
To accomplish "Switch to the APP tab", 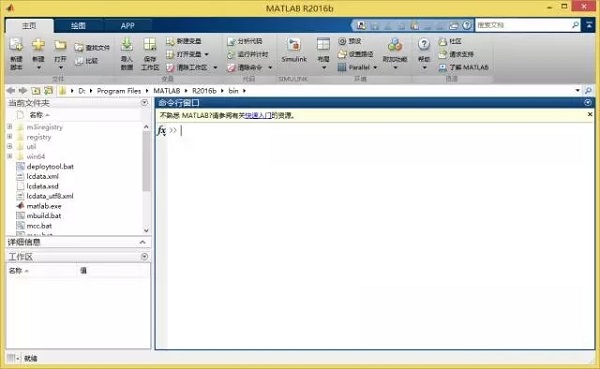I will [127, 26].
